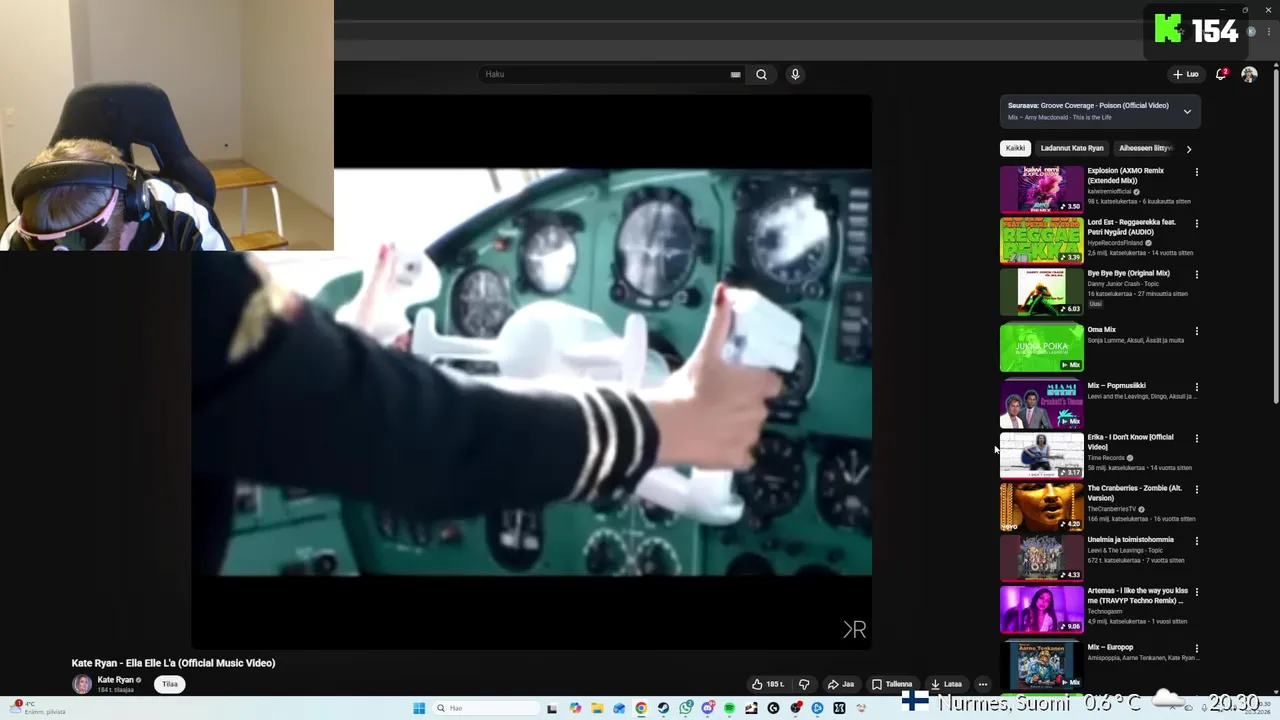The image size is (1280, 720).
Task: Save video with the Tallenna bookmark button
Action: point(892,684)
